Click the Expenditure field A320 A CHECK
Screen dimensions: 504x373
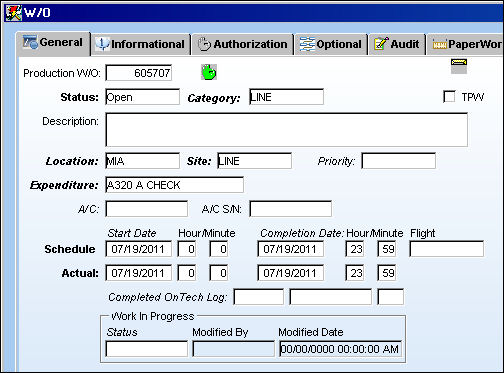[174, 185]
